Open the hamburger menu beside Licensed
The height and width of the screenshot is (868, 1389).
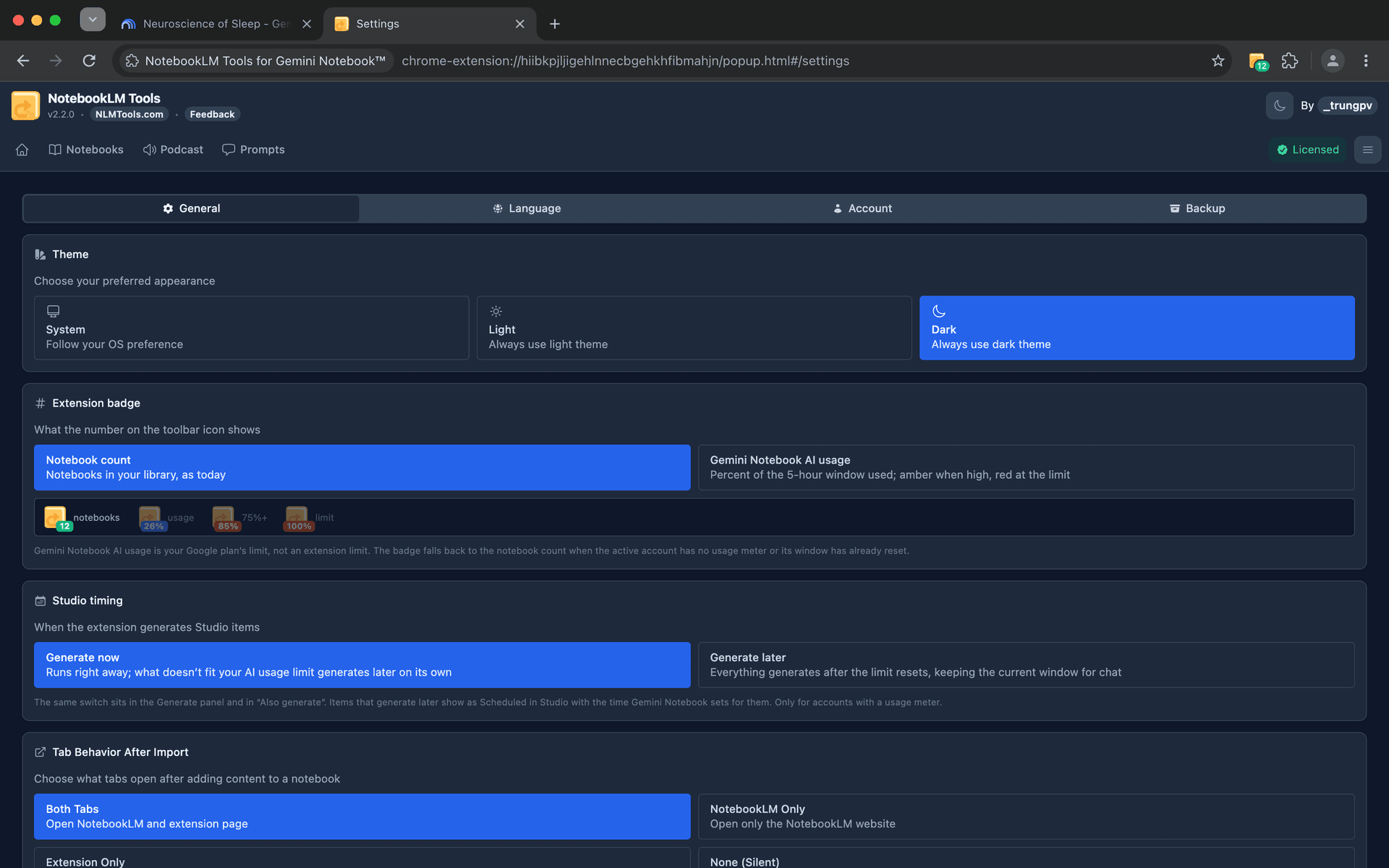[1367, 150]
